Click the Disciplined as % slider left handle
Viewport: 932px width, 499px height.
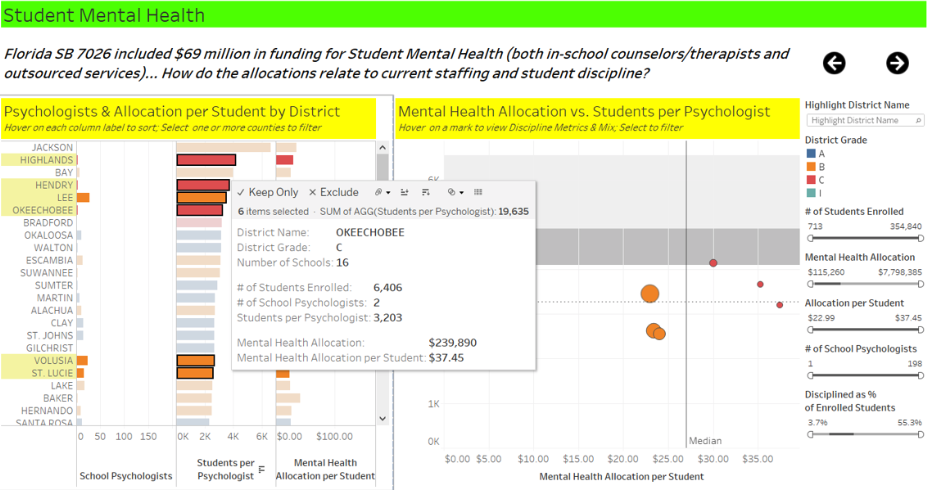(810, 434)
